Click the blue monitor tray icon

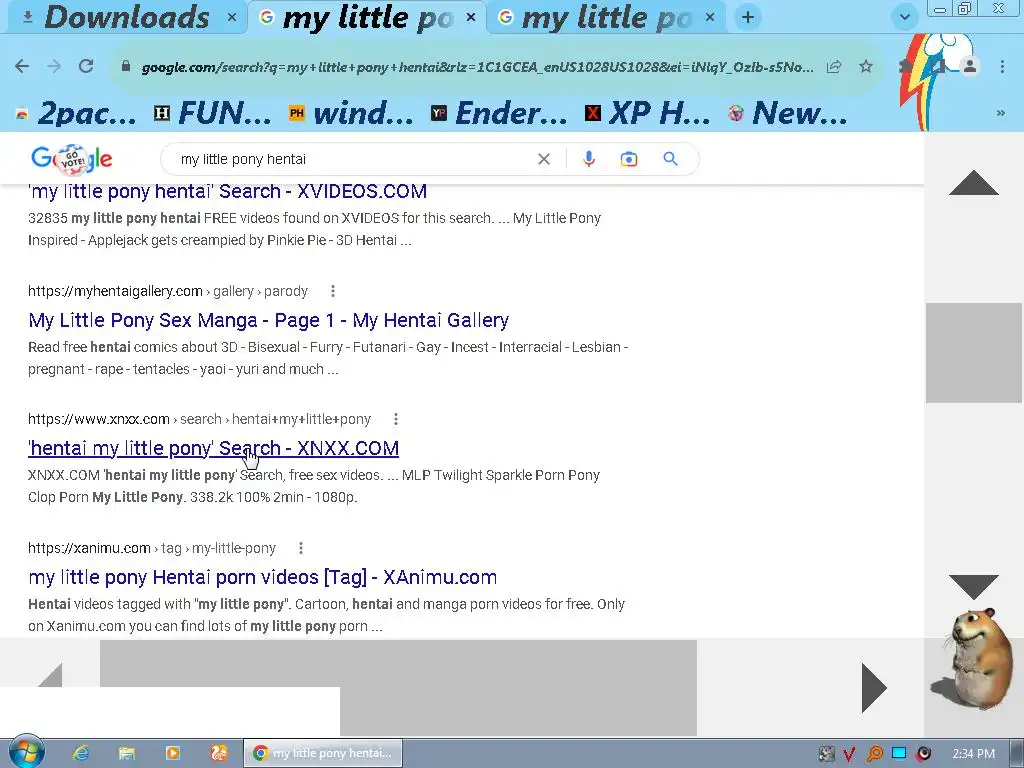pos(899,753)
